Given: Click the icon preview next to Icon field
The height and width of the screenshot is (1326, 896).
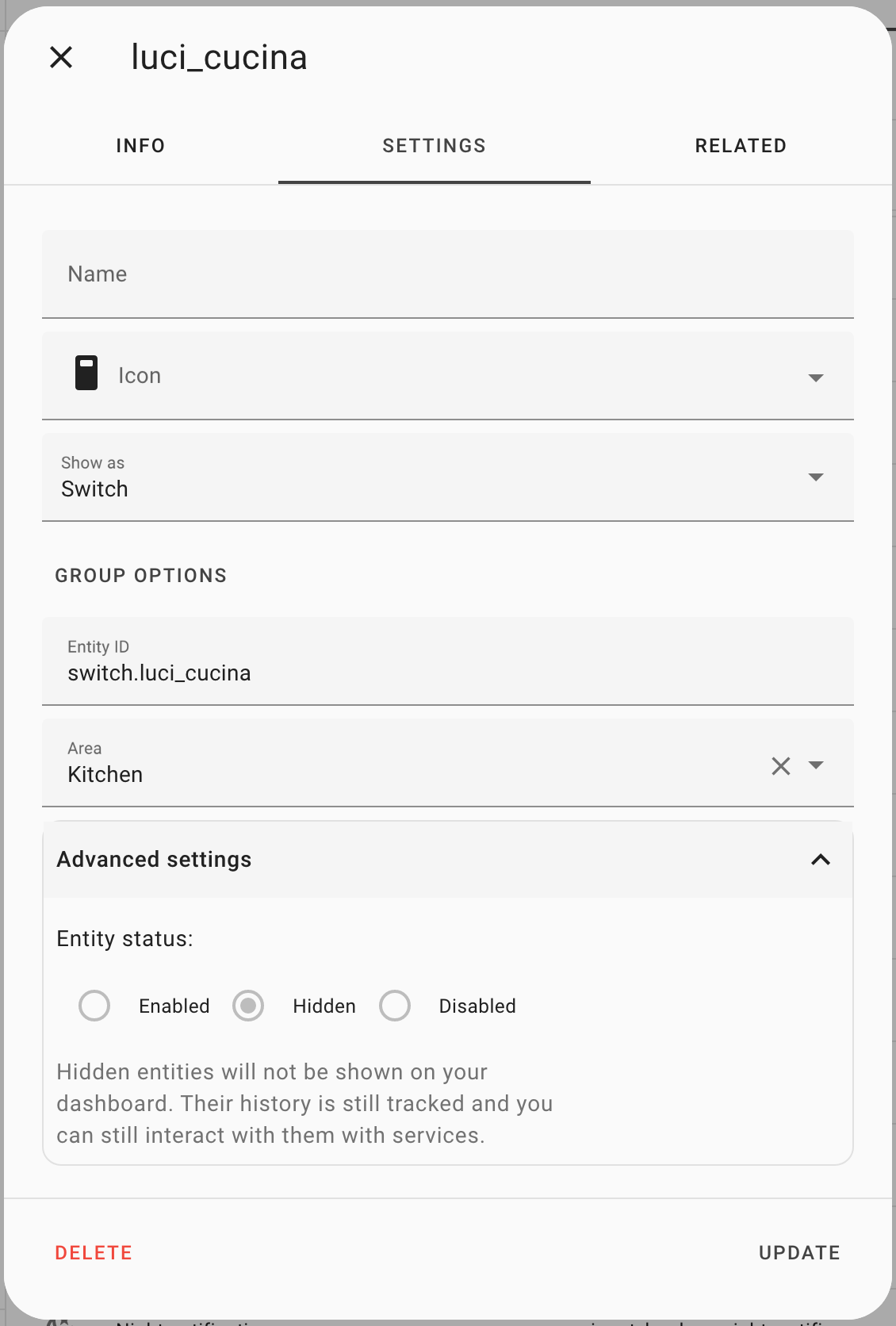Looking at the screenshot, I should click(x=85, y=374).
